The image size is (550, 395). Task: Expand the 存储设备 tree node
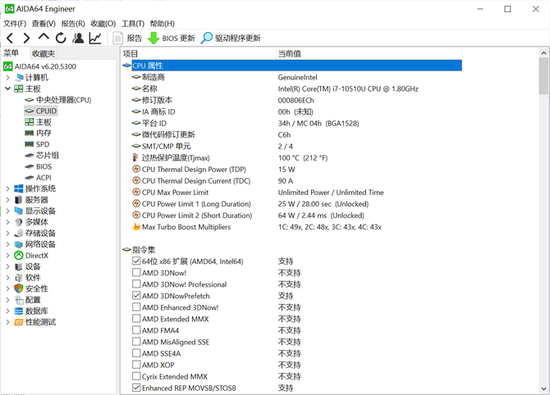(8, 233)
